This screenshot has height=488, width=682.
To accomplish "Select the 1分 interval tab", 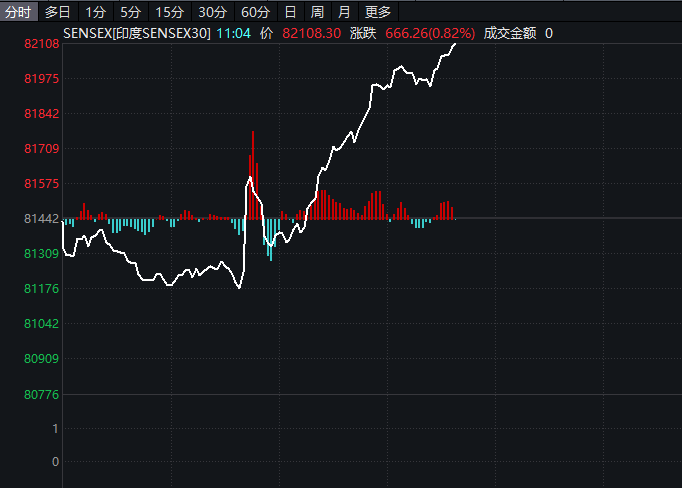I will coord(94,12).
